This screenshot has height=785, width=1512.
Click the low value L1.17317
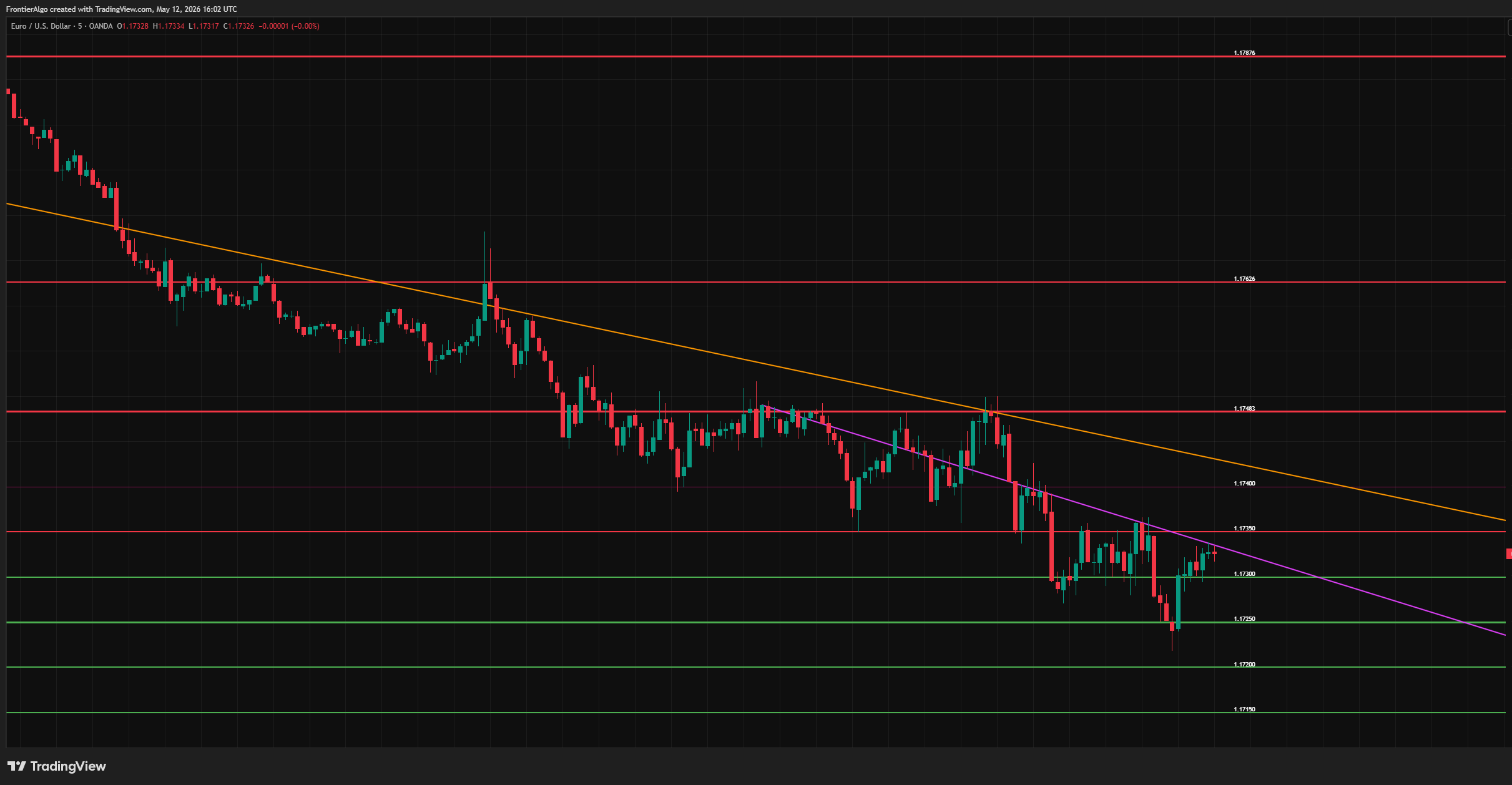(x=204, y=26)
